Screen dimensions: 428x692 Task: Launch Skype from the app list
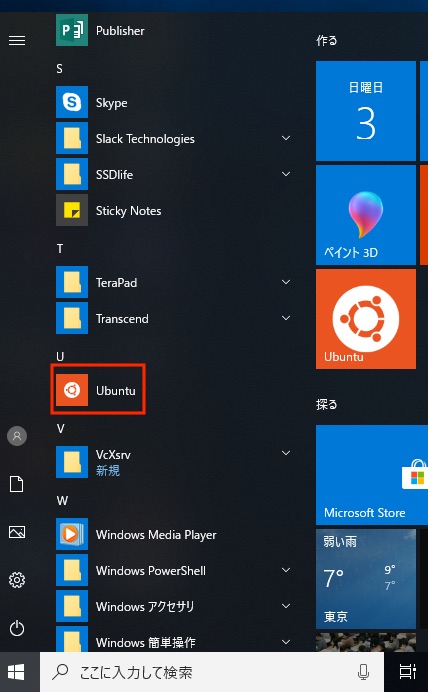172,102
